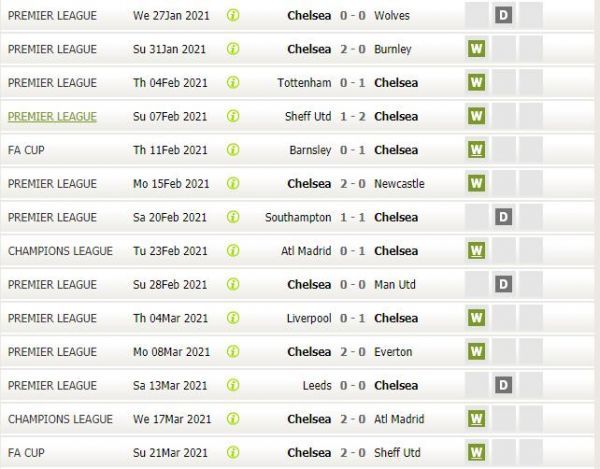Viewport: 600px width, 469px height.
Task: Select the Chelsea 2 - 0 Everton score
Action: [352, 352]
